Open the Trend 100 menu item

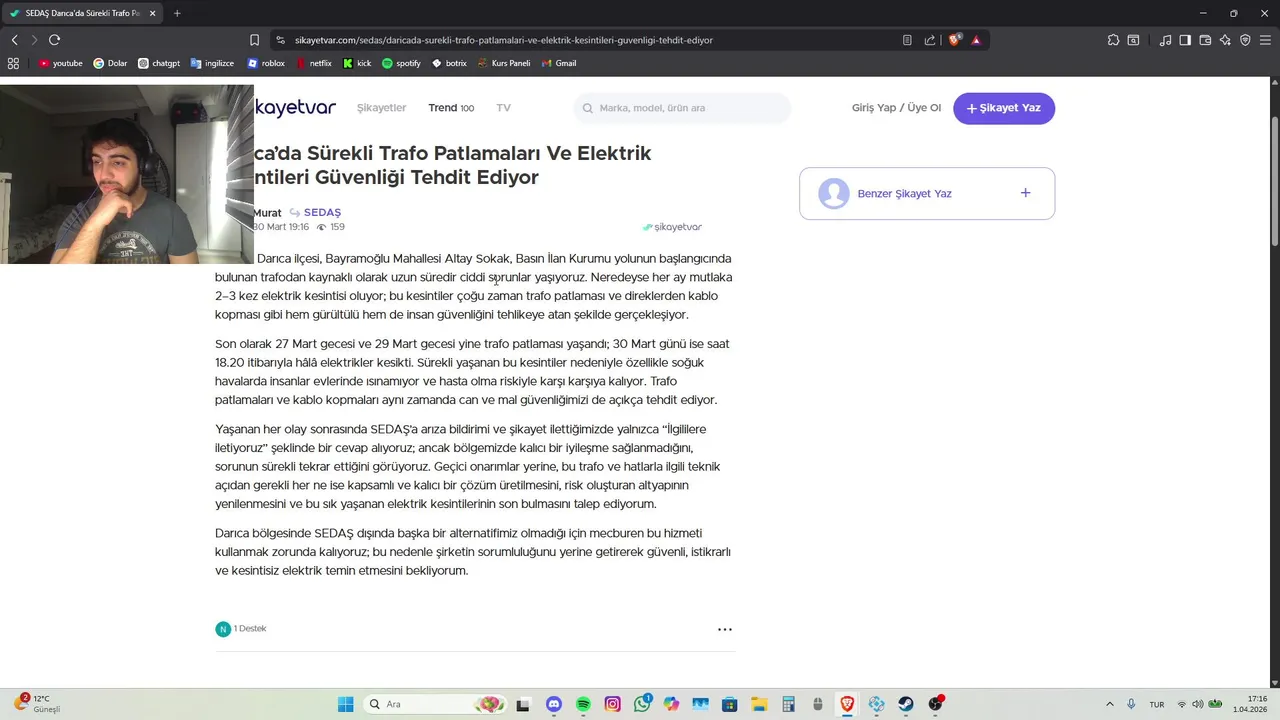[x=451, y=108]
